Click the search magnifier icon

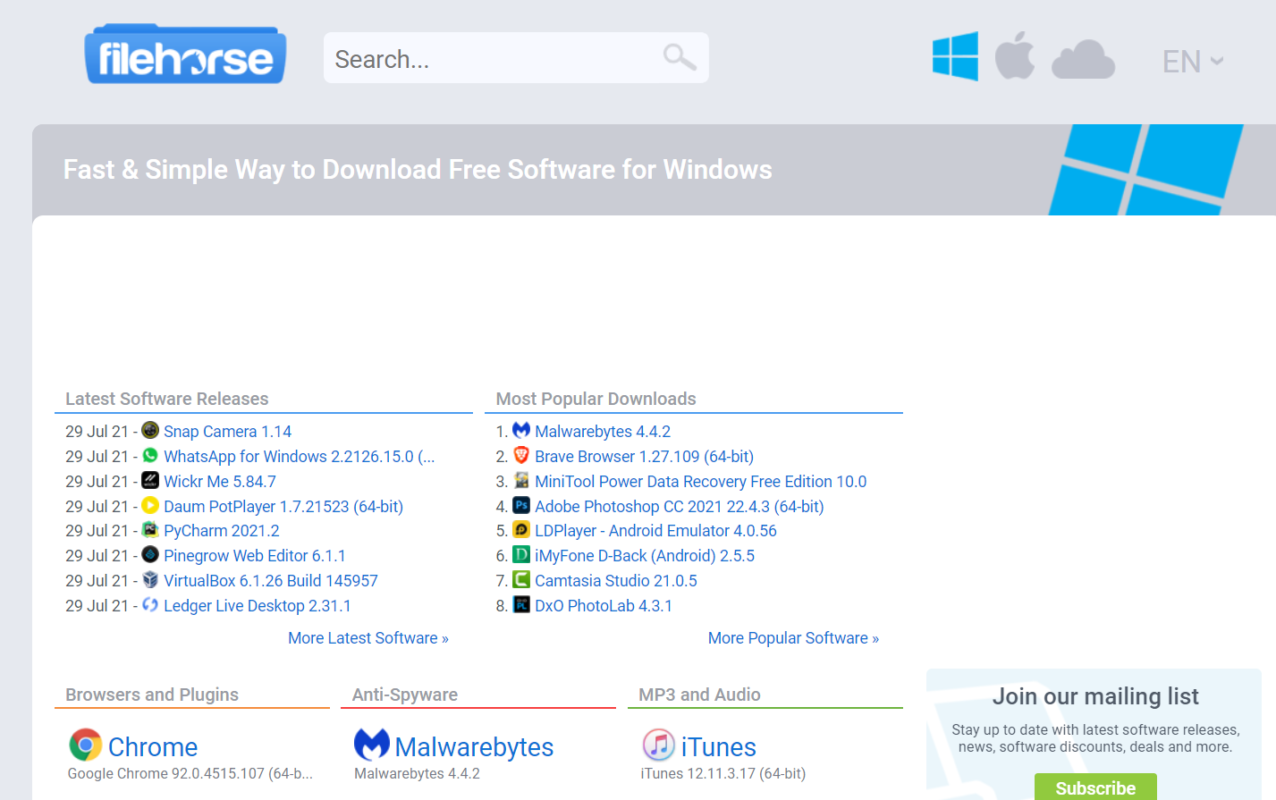(x=680, y=57)
